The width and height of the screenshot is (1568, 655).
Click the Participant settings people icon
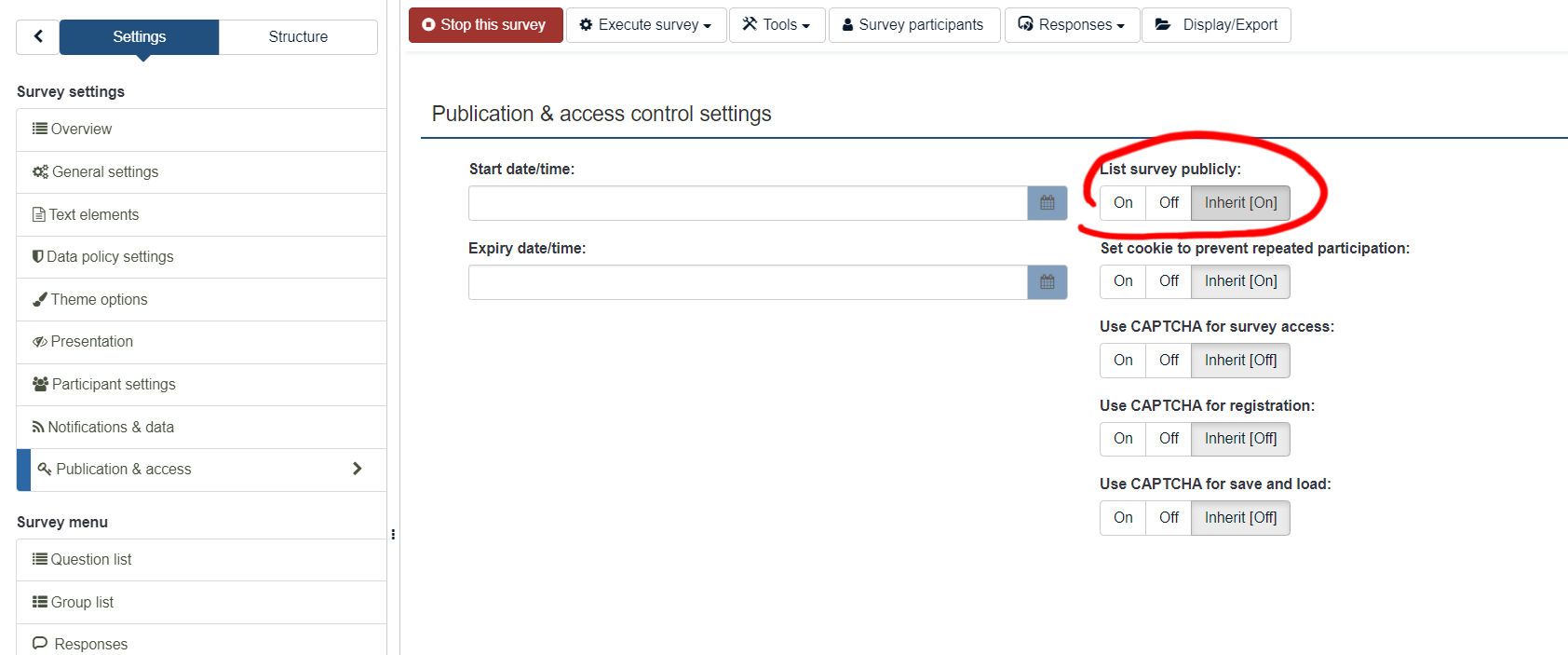coord(40,384)
